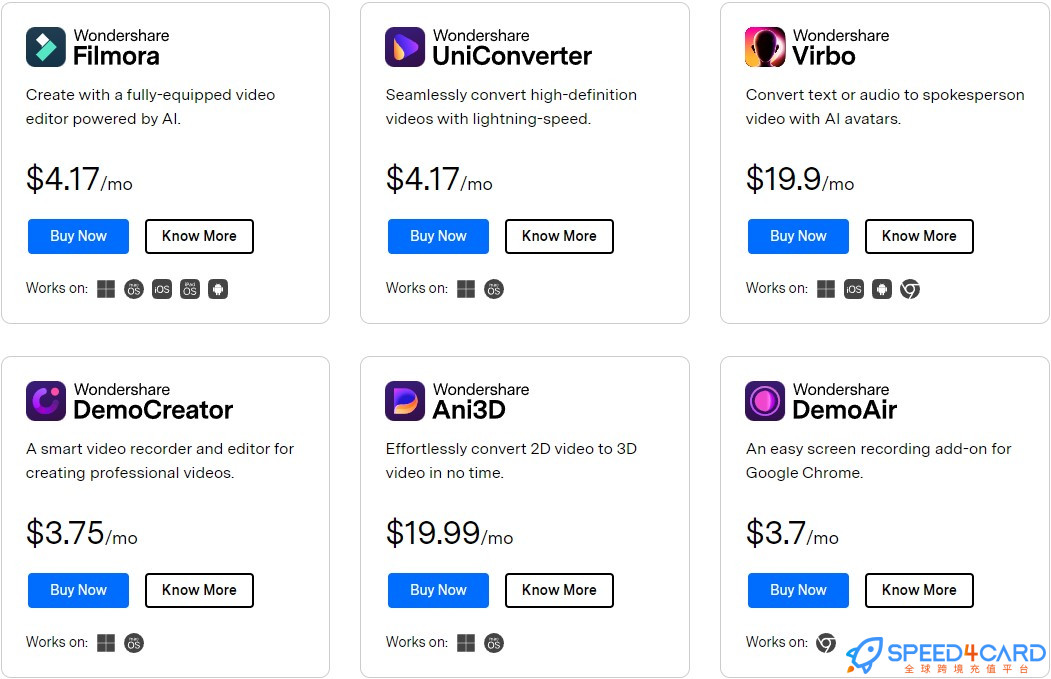Click the Chrome icon in the Virbo card
Screen dimensions: 1051x679
pos(910,289)
